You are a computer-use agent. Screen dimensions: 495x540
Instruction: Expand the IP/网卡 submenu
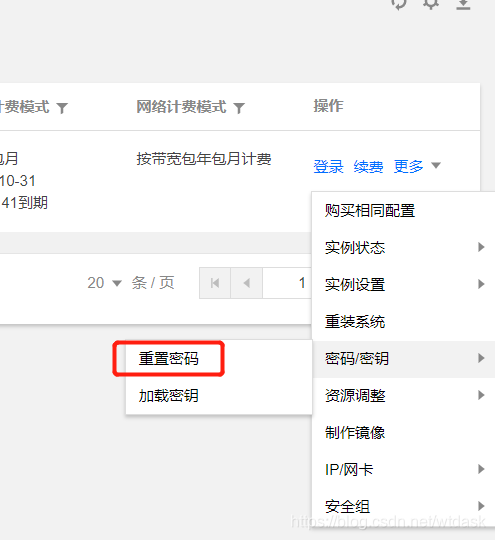[403, 469]
